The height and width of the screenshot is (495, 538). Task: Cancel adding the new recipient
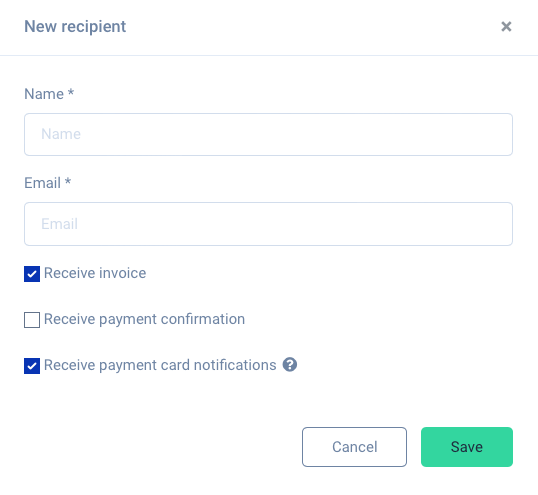point(354,447)
